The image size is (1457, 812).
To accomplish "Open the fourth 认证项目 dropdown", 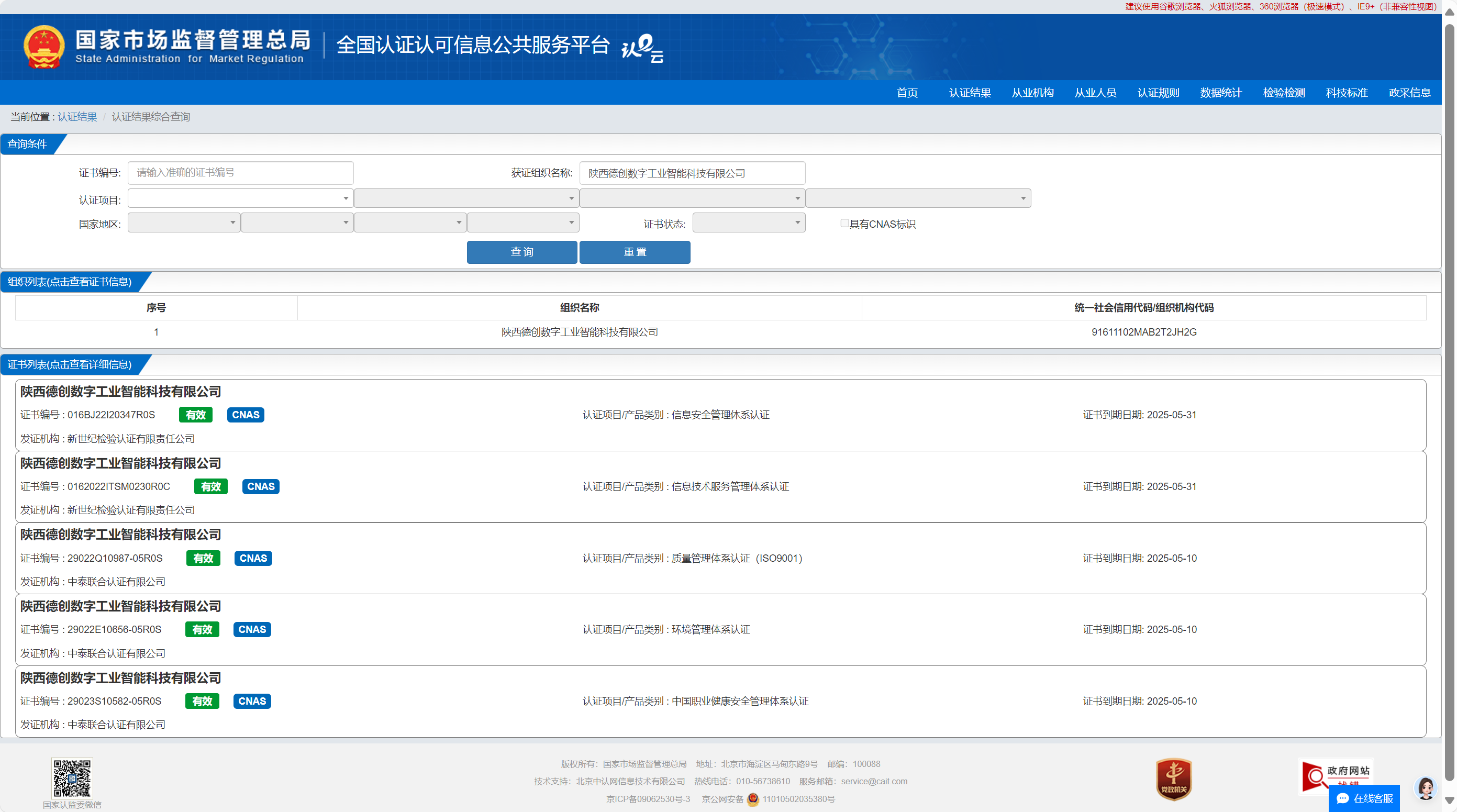I will pyautogui.click(x=918, y=198).
